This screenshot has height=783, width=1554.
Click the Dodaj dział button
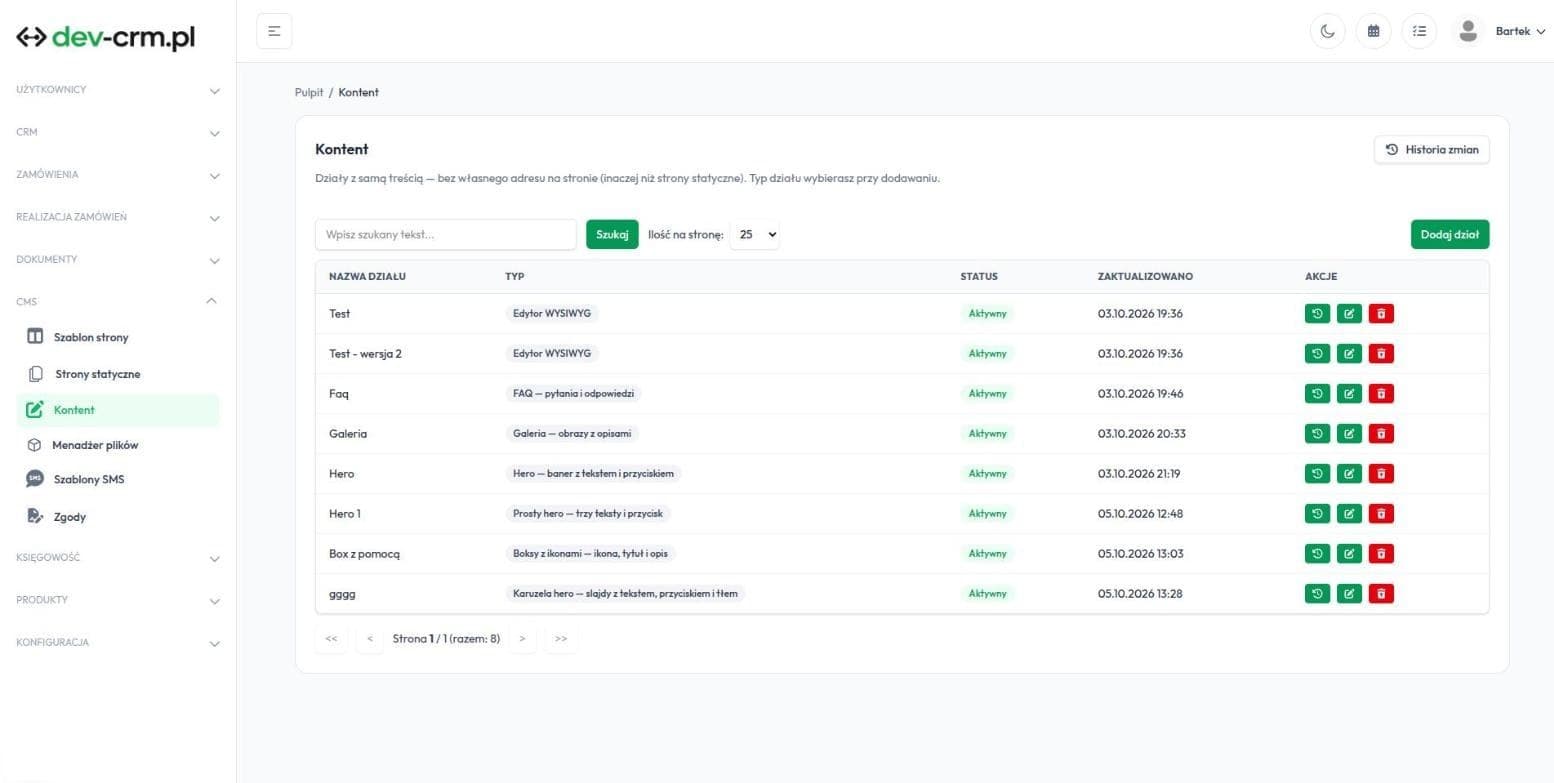1450,235
